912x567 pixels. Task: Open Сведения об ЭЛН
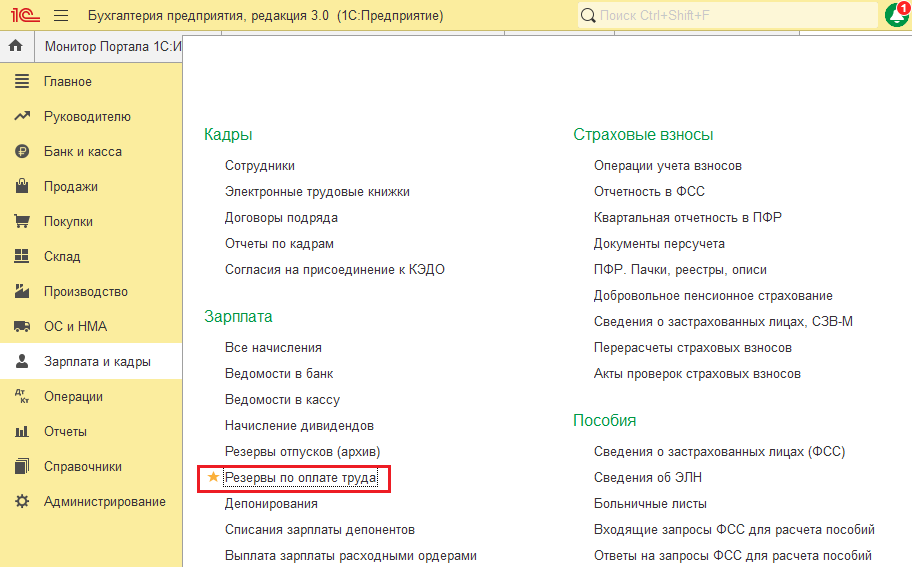[x=647, y=477]
